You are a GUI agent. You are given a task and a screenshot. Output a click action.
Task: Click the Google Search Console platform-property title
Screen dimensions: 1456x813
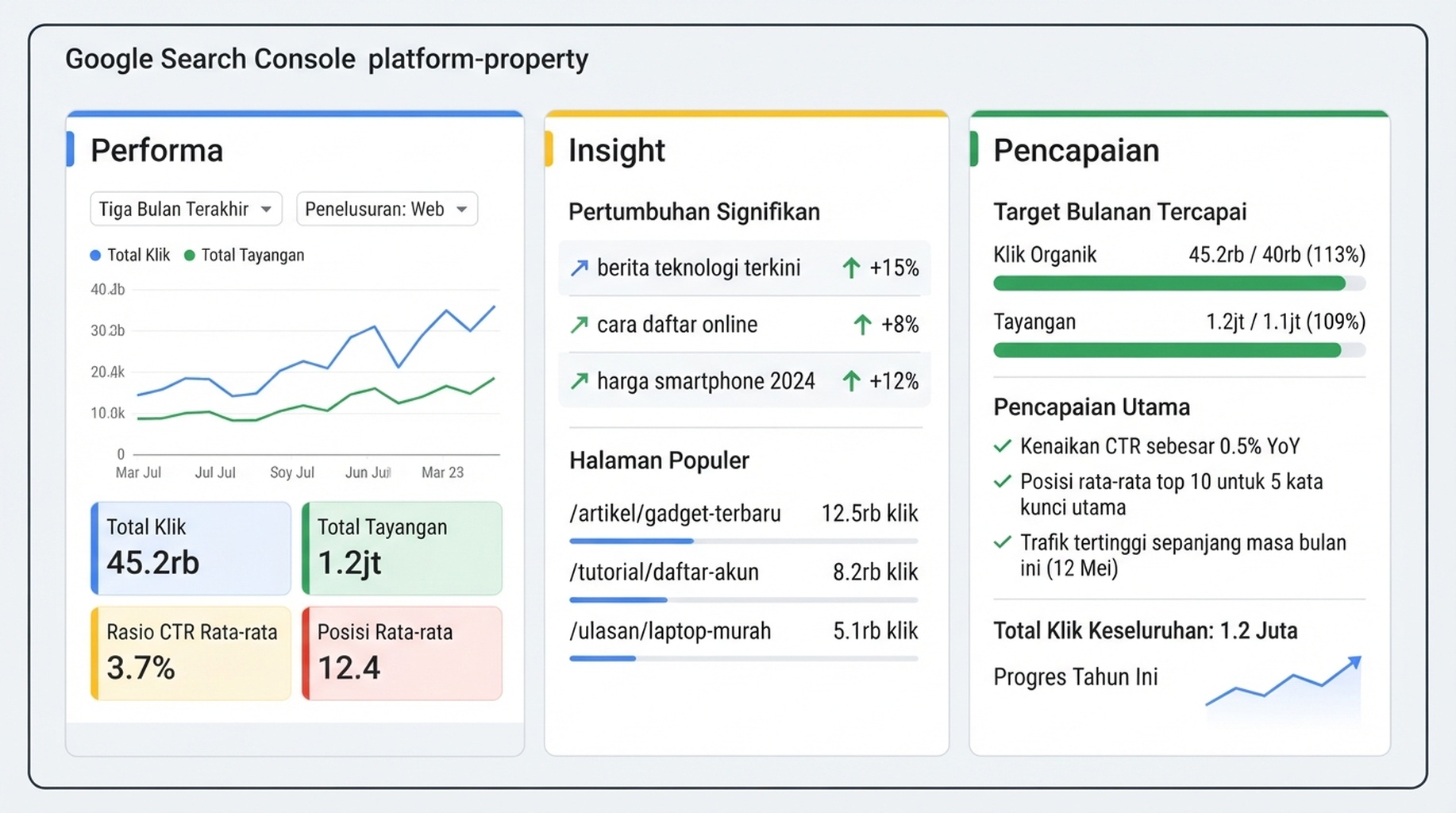point(327,60)
